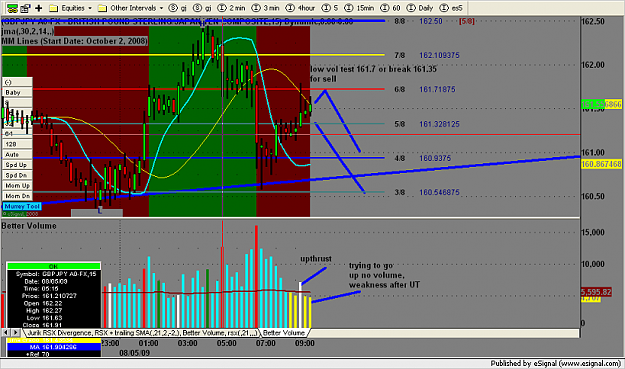
Task: Open the chart properties icon
Action: click(25, 8)
